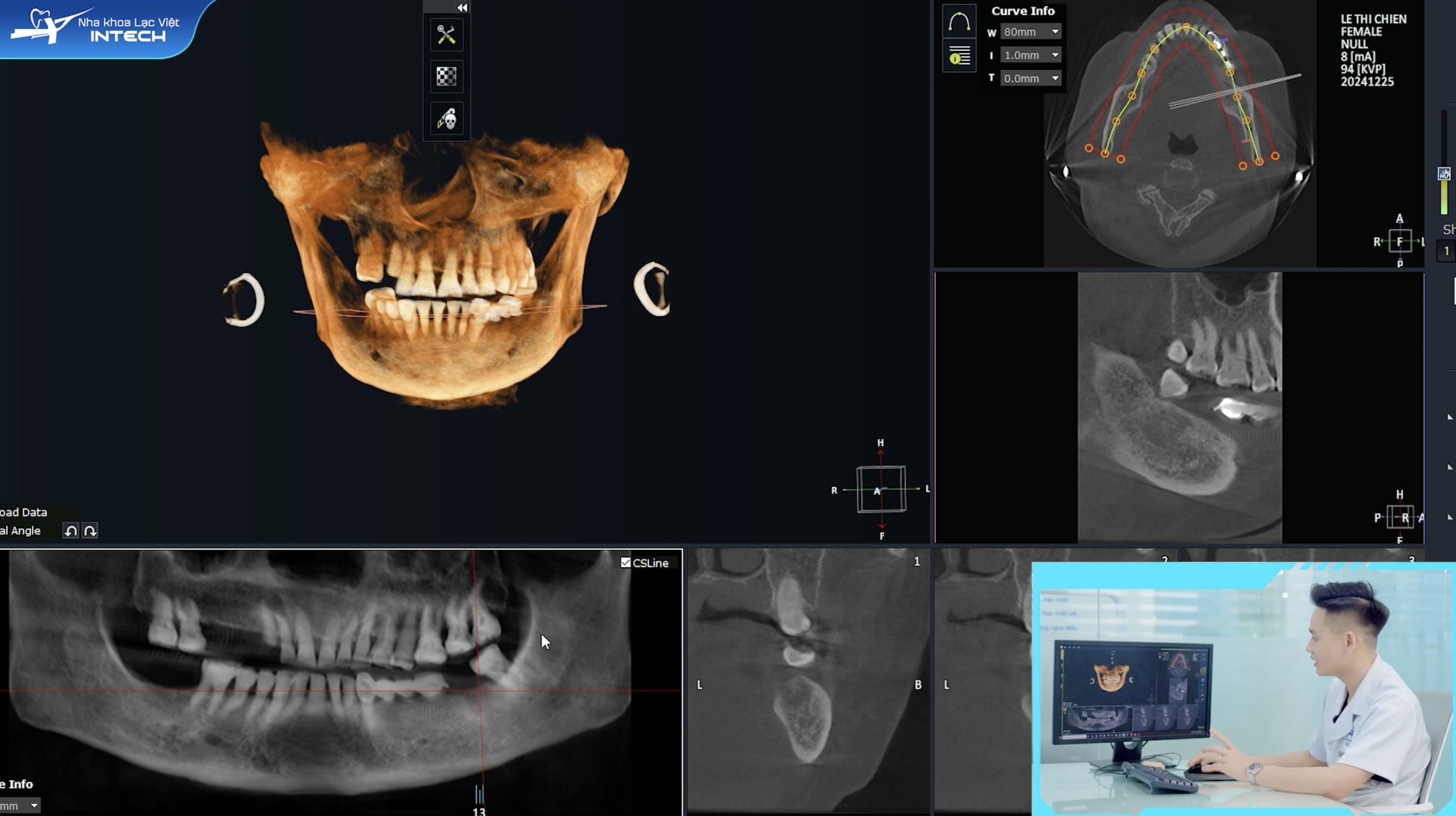Open the scalpel and tools icon
Screen dimensions: 1456x816
point(446,35)
